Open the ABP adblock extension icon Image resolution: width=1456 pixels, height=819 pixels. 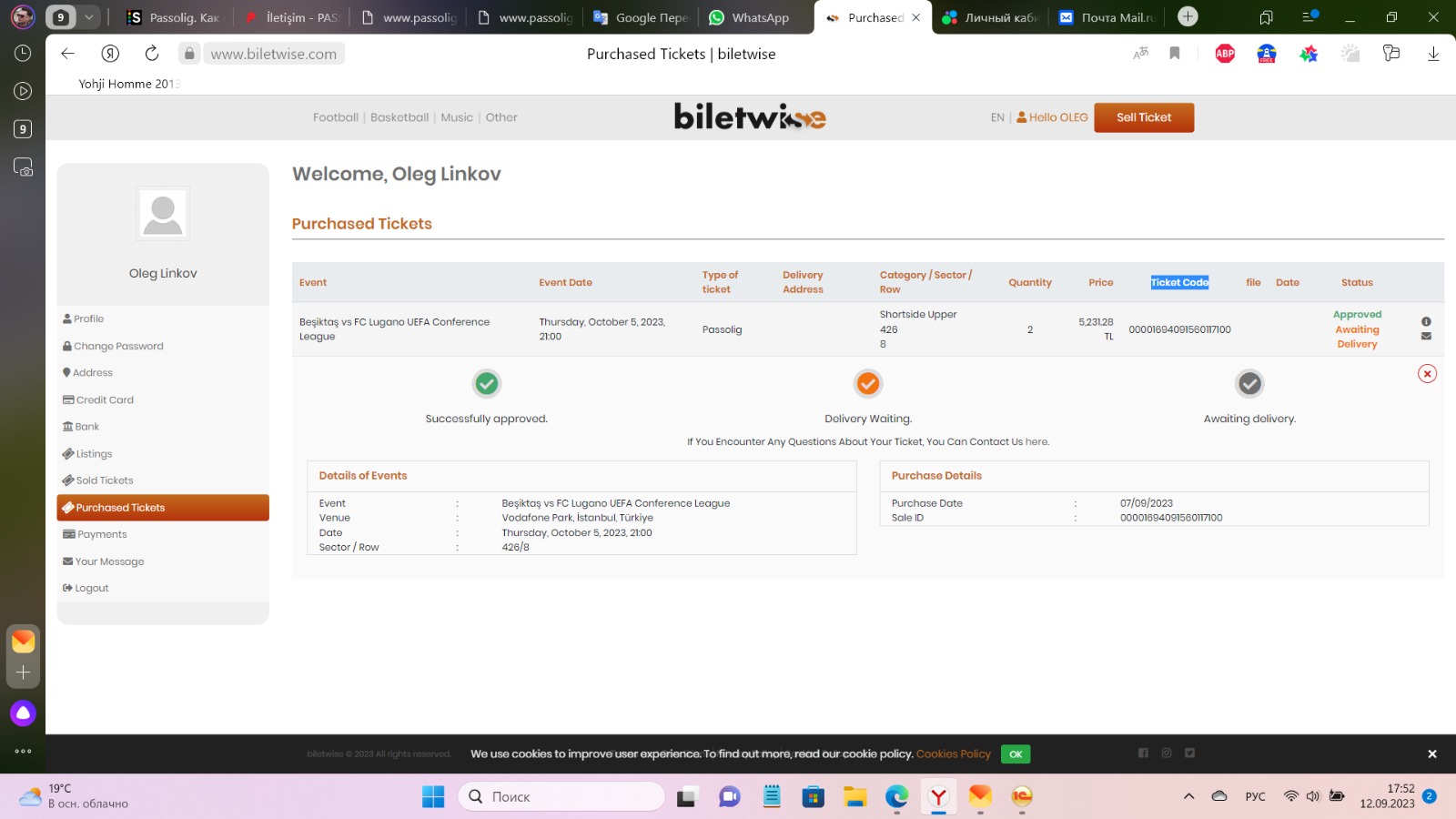pyautogui.click(x=1225, y=54)
